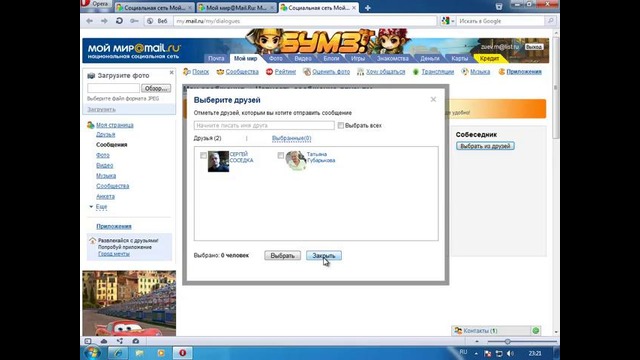Close the Выберите друзей dialog with X

tap(433, 99)
